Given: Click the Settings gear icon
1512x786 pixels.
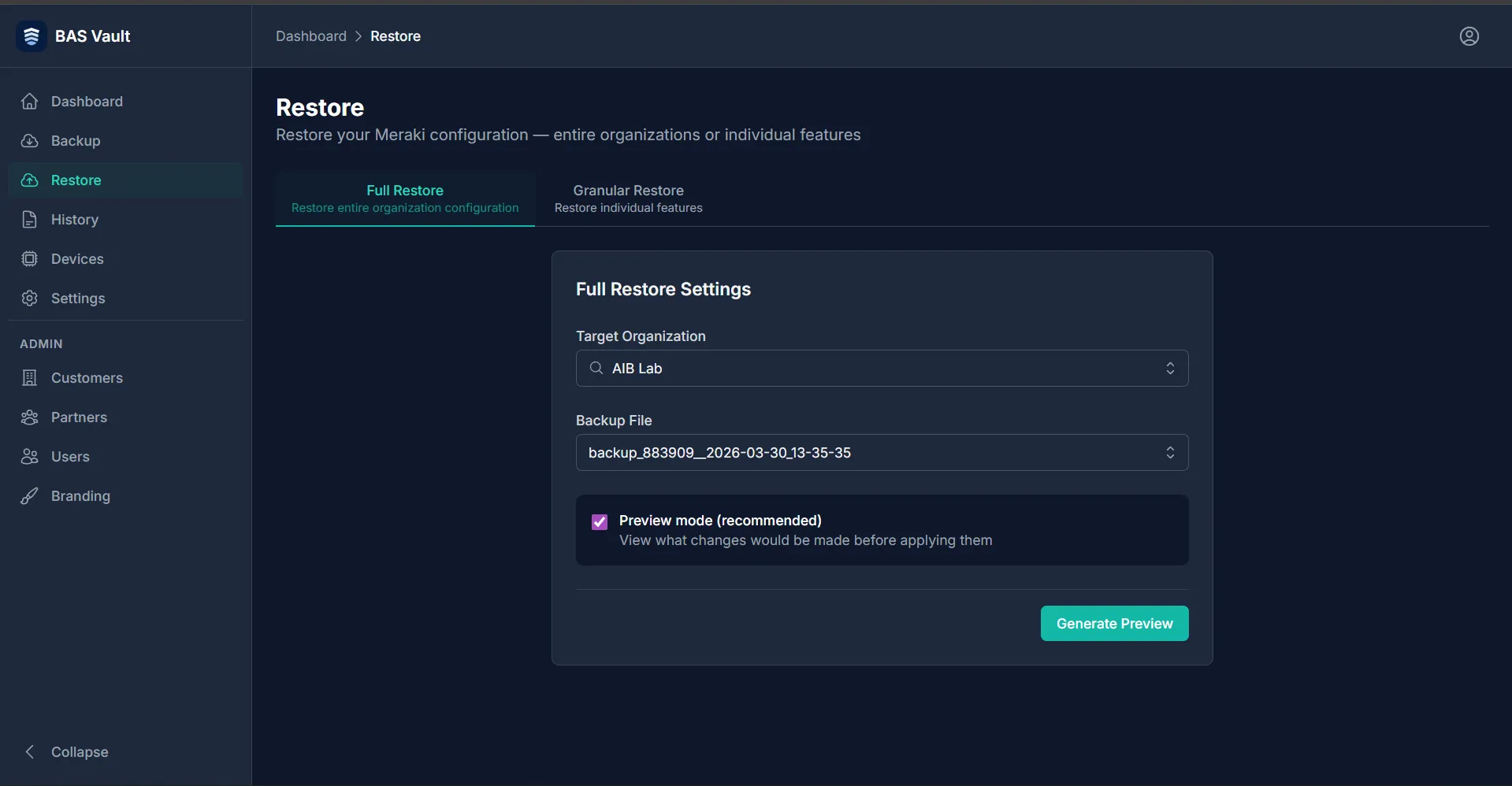Looking at the screenshot, I should click(30, 298).
